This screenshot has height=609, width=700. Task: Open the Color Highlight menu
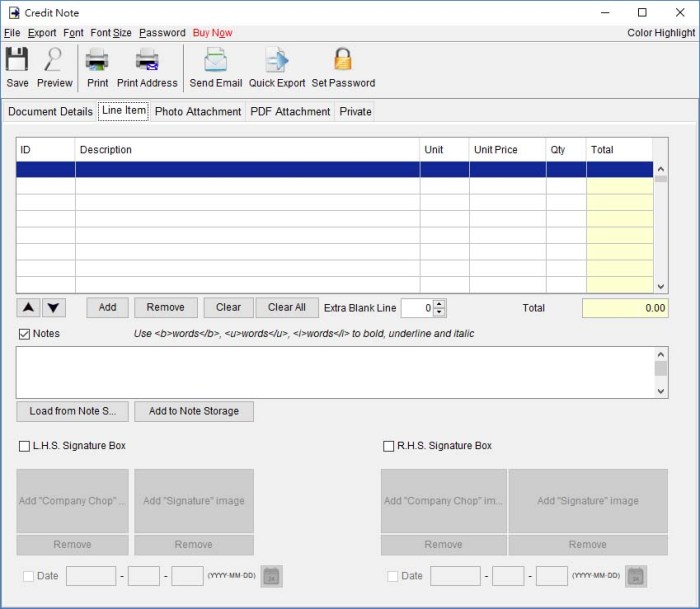(661, 33)
